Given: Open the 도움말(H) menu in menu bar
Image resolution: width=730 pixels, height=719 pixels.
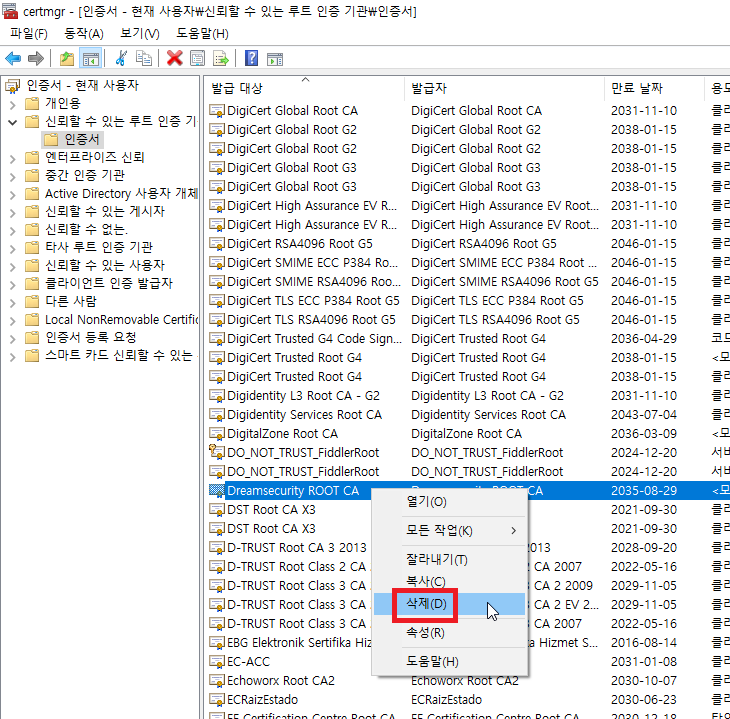Looking at the screenshot, I should [203, 34].
